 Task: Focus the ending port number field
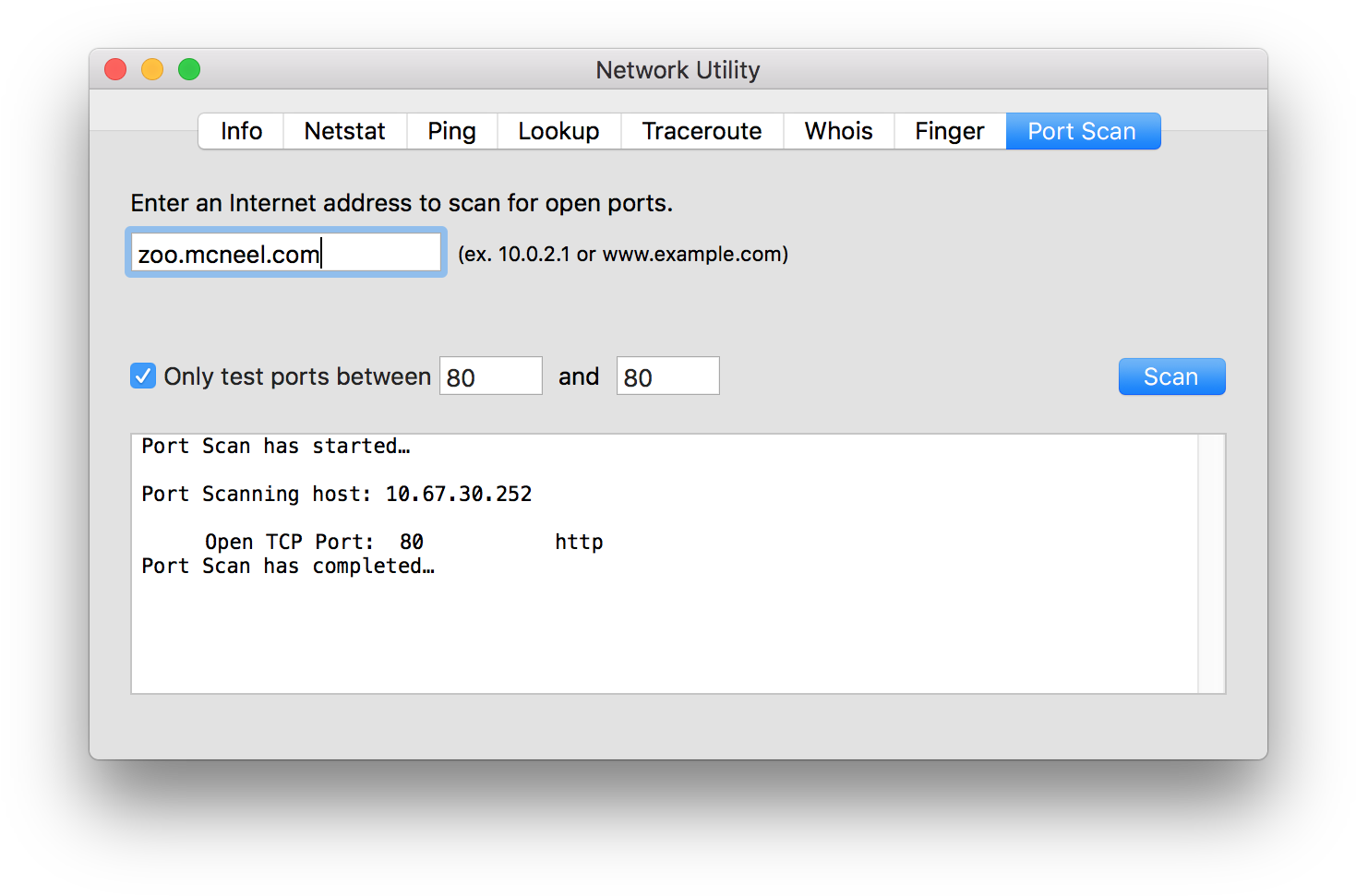click(667, 376)
